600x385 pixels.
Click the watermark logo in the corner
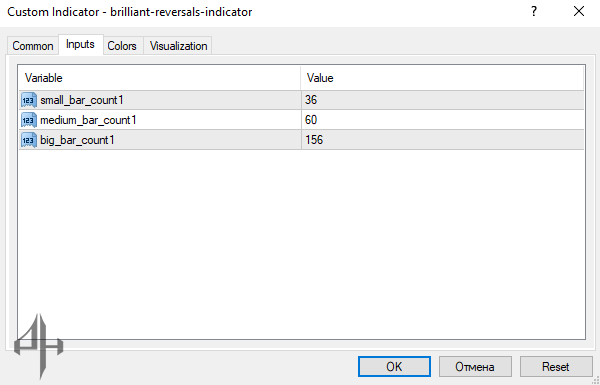point(39,346)
